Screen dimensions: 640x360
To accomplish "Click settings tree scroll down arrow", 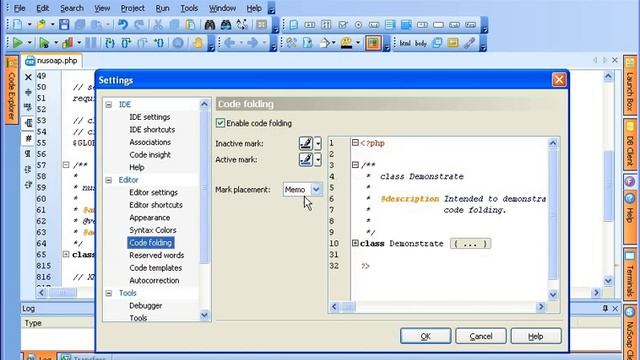I will (204, 315).
